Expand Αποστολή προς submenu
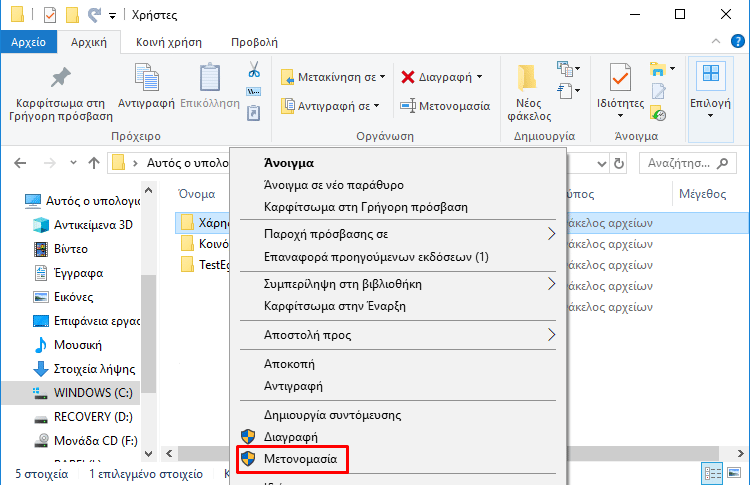Viewport: 750px width, 485px height. 397,335
